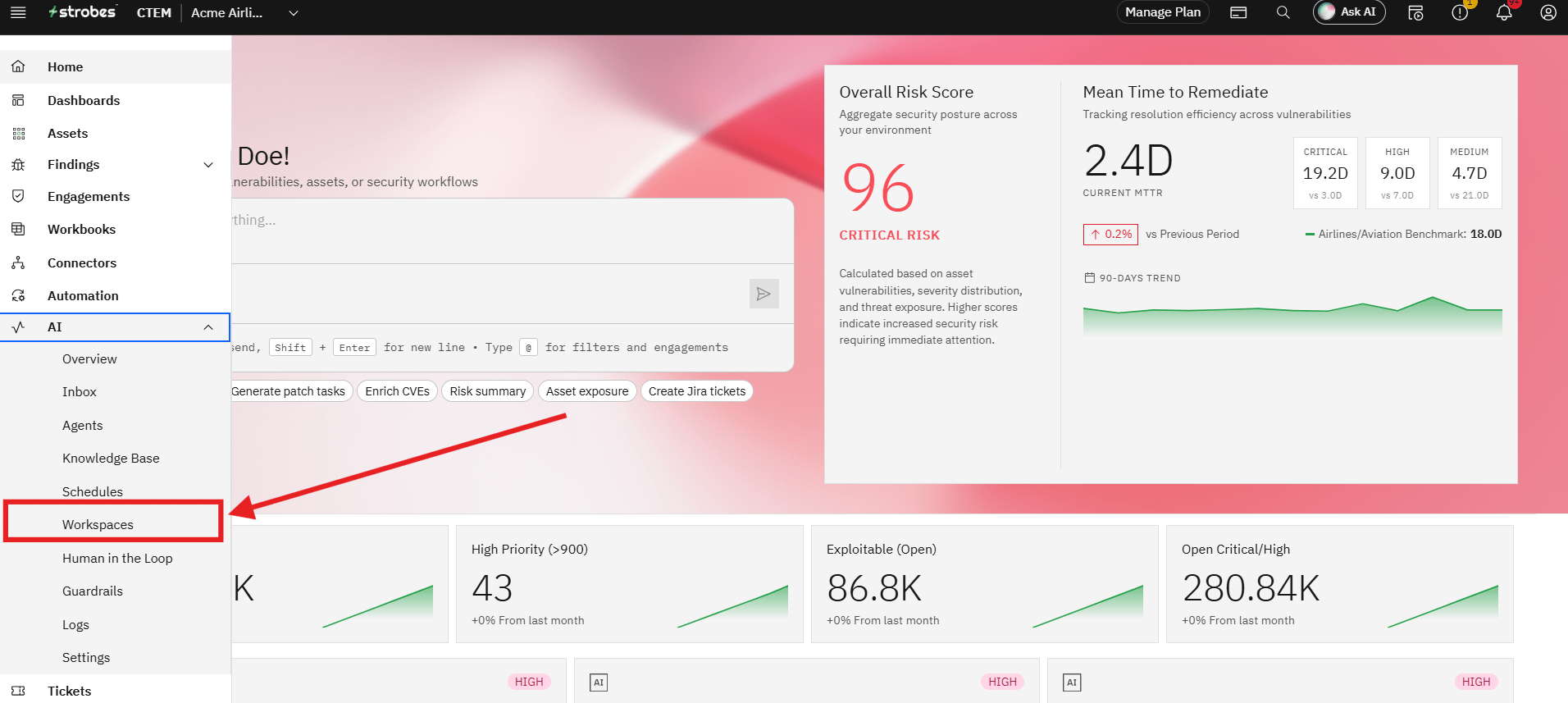Open Knowledge Base under AI
The width and height of the screenshot is (1568, 703).
tap(116, 458)
